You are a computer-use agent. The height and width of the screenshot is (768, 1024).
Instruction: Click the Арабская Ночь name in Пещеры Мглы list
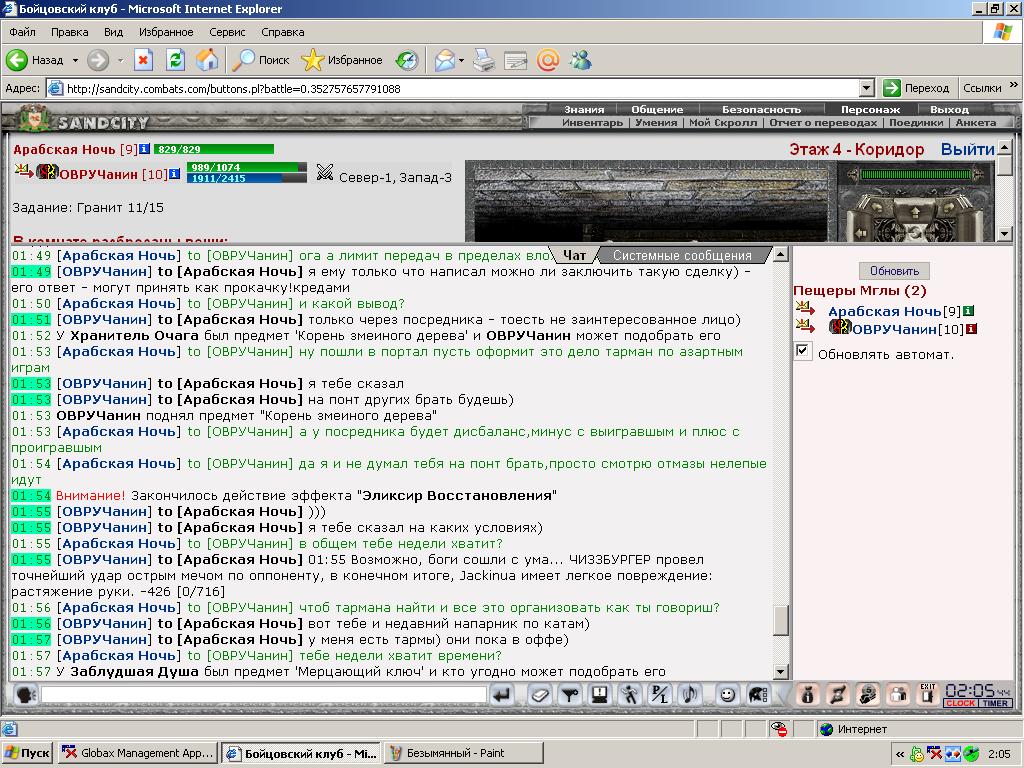(884, 312)
